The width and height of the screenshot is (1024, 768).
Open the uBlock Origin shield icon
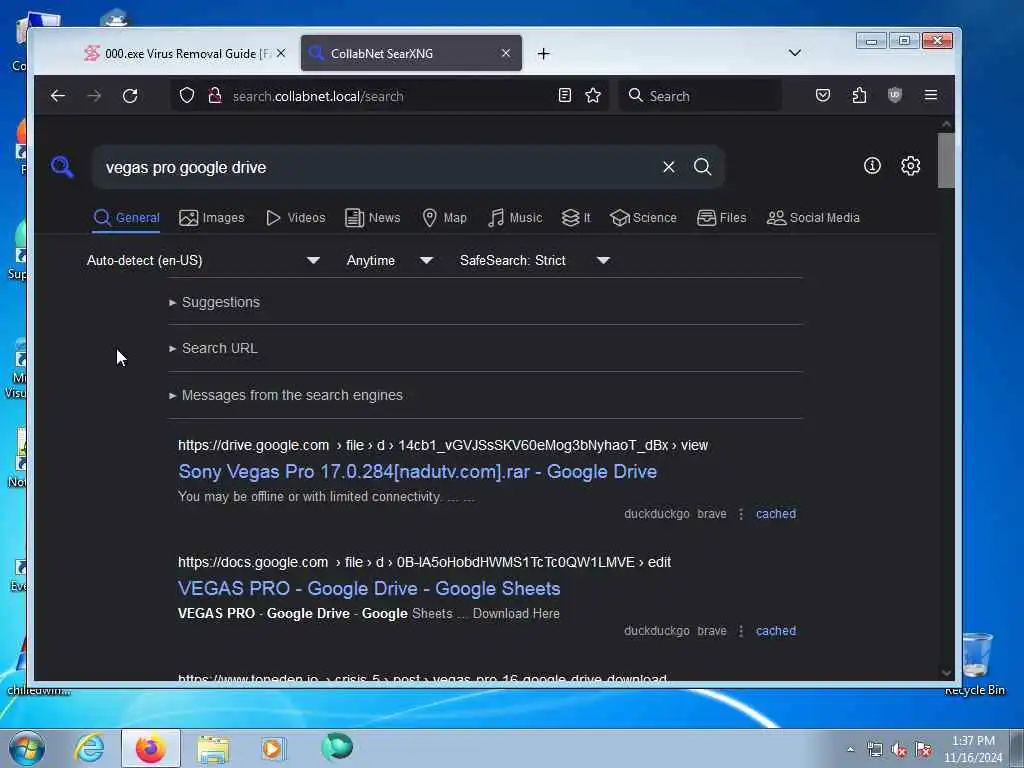tap(895, 96)
